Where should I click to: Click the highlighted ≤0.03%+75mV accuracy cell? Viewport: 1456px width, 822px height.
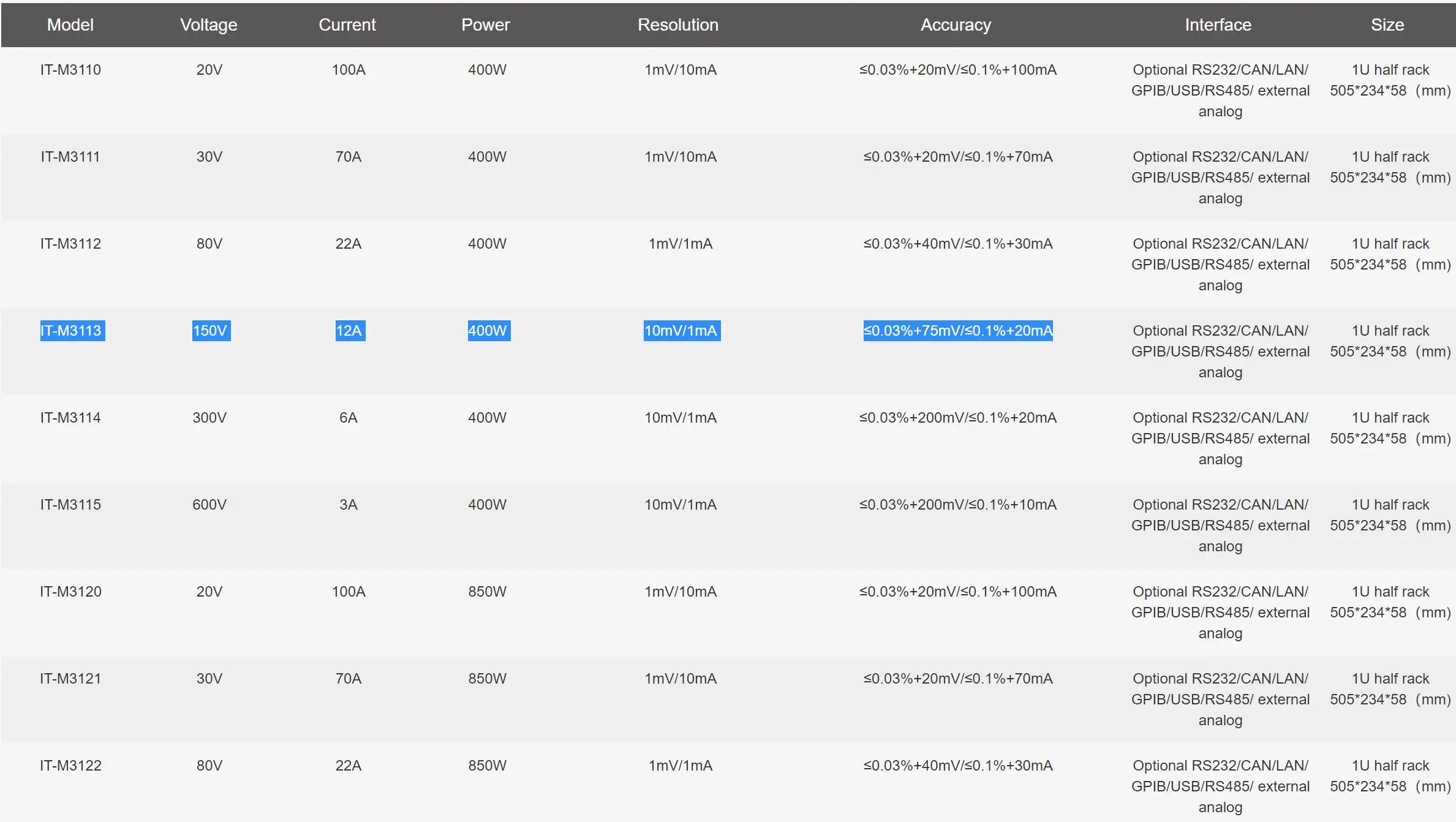coord(957,330)
